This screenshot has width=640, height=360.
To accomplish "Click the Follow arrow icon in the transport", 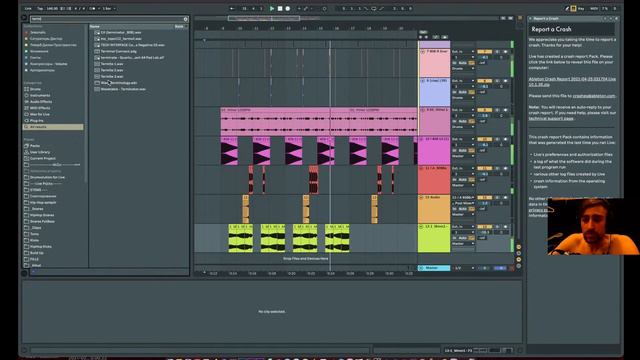I will point(232,9).
